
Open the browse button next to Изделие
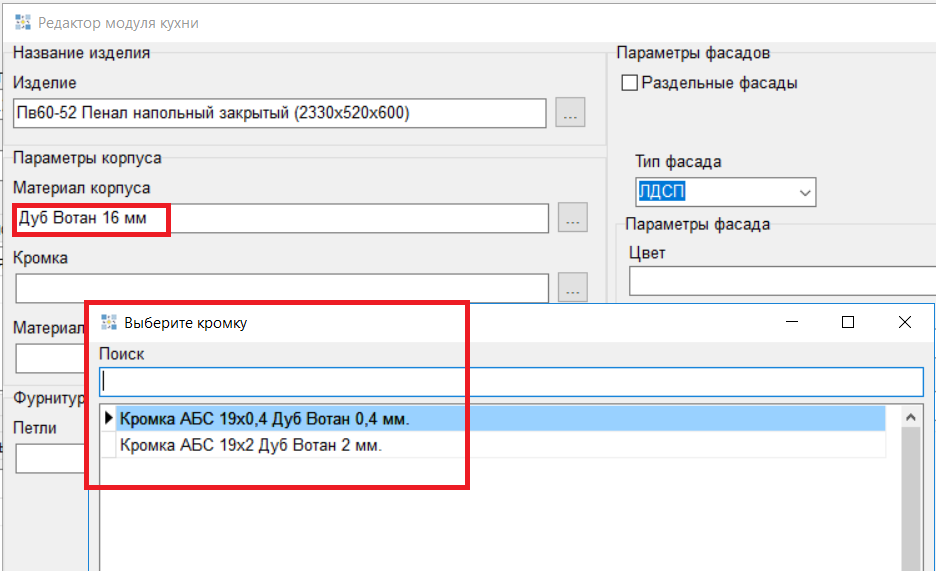[570, 113]
